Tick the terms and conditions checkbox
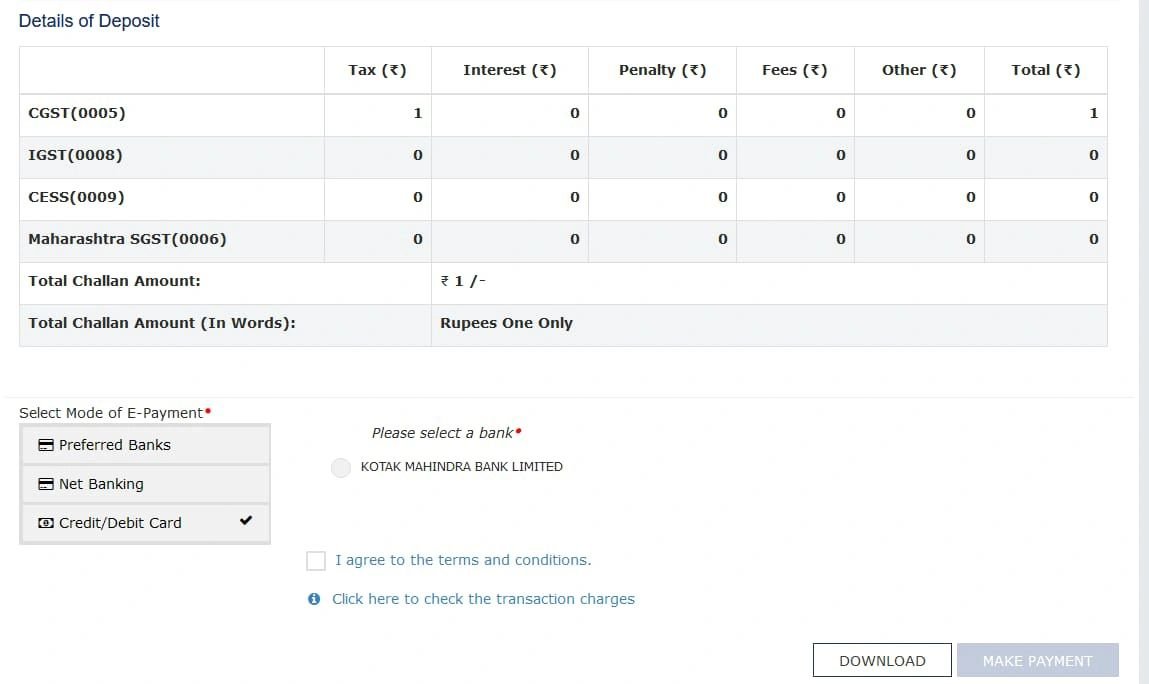Viewport: 1149px width, 684px height. [316, 561]
